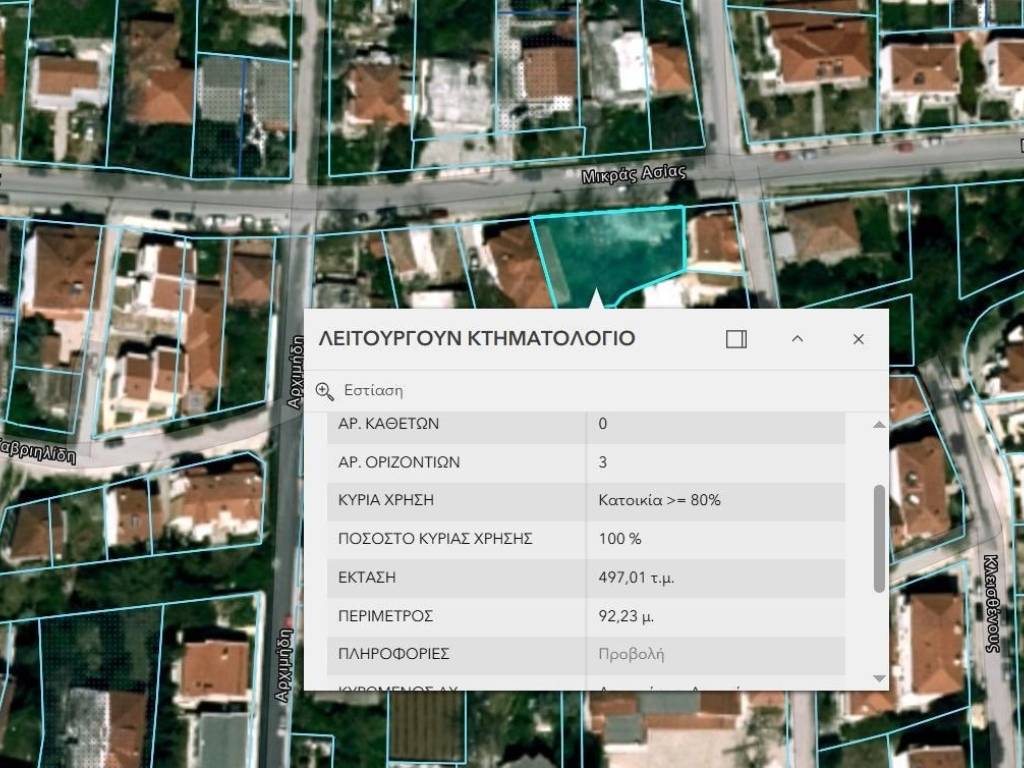Select the ΠΟΣΟΣΤΟ ΚΥΡΙΑΣ ΧΡΗΣΗΣ label
The width and height of the screenshot is (1024, 768).
[x=435, y=539]
